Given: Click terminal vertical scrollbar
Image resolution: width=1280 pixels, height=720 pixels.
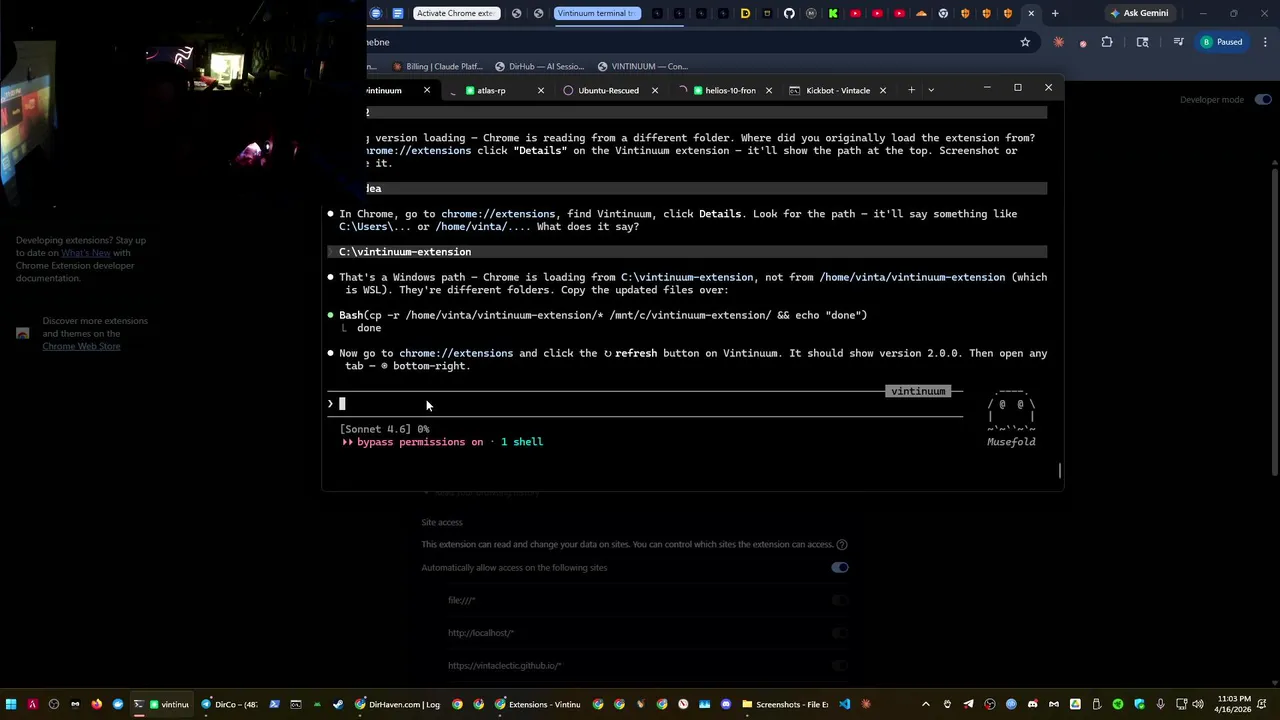Looking at the screenshot, I should tap(1059, 470).
